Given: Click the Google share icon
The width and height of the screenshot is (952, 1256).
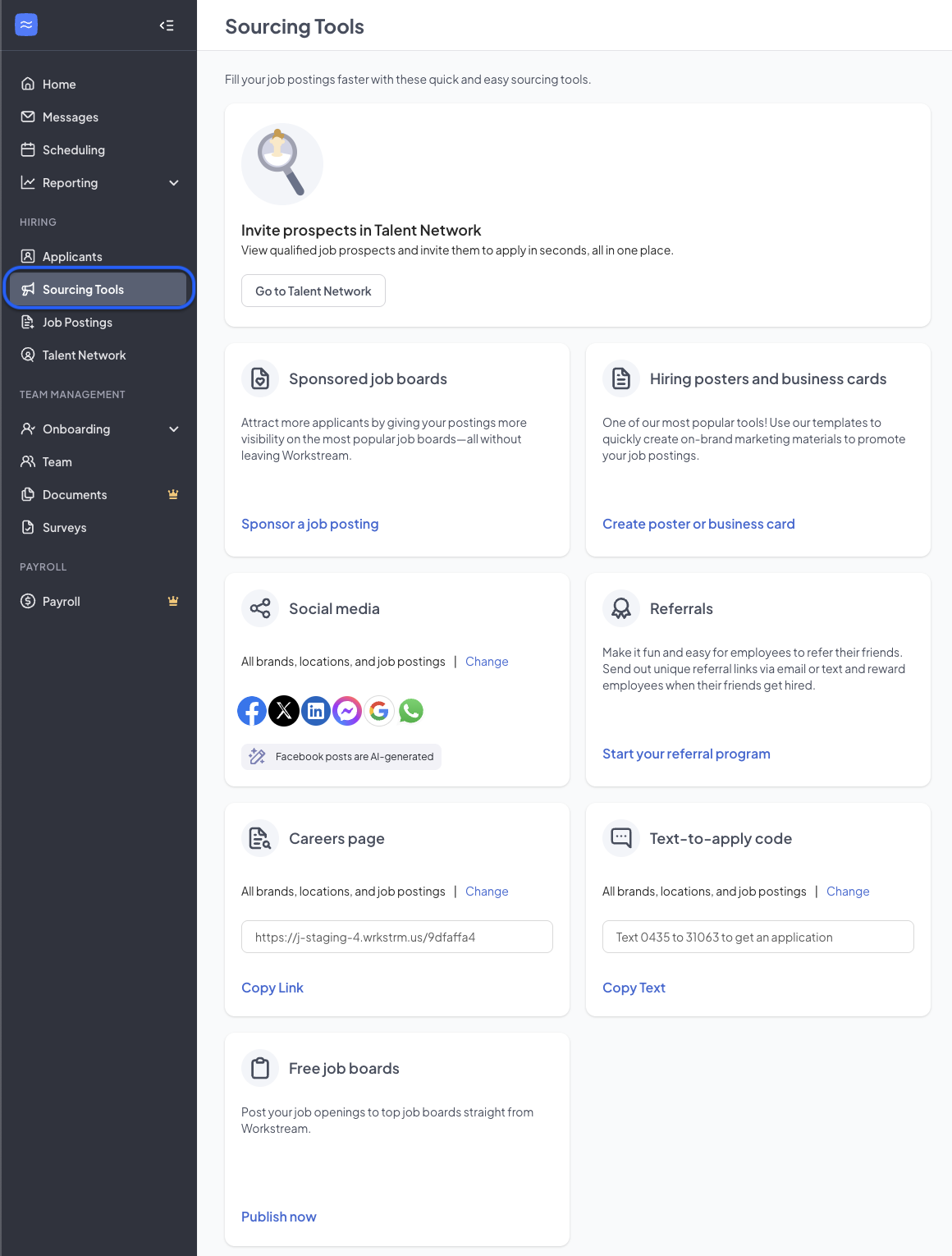Looking at the screenshot, I should point(379,711).
